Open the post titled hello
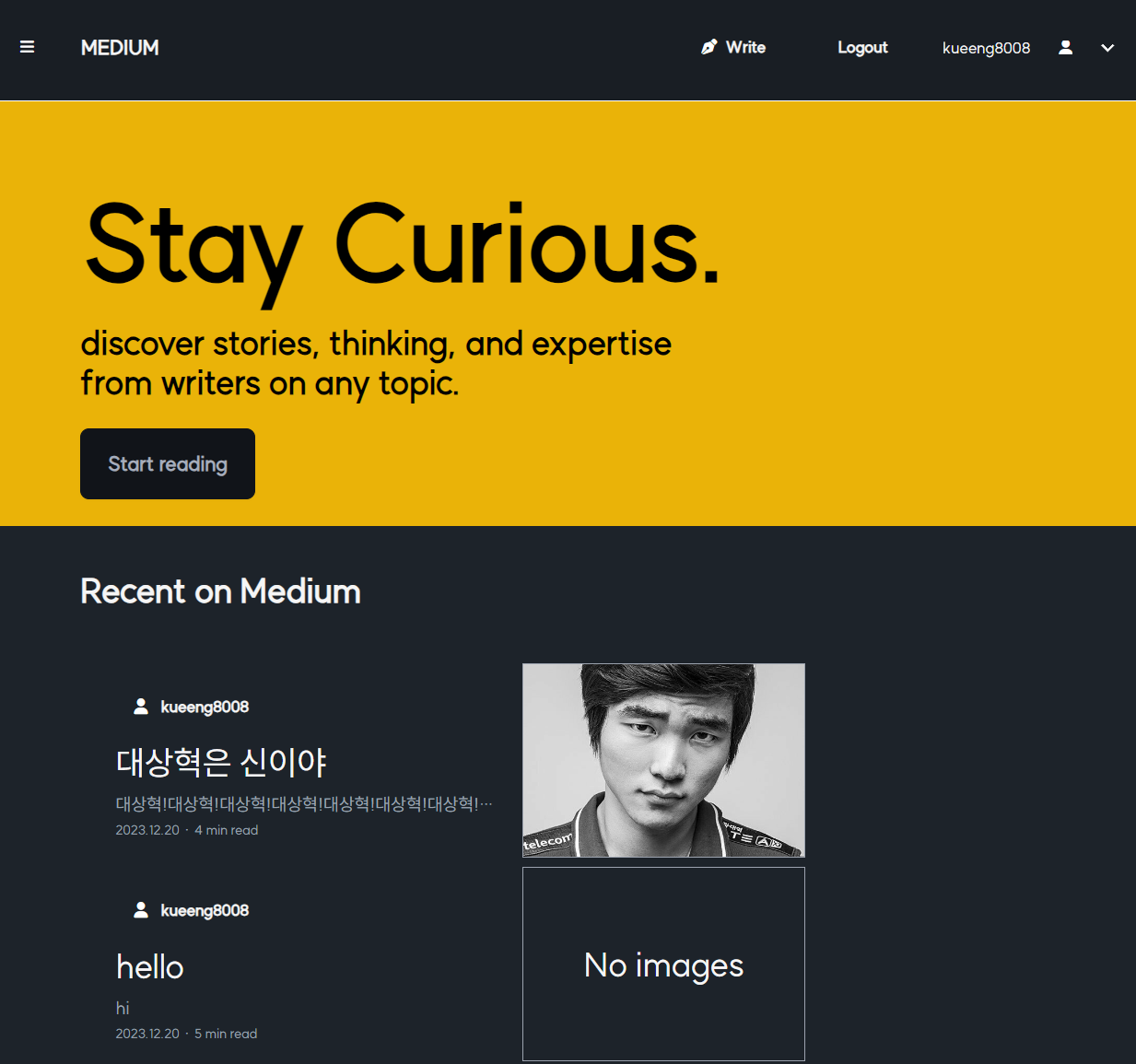Image resolution: width=1136 pixels, height=1064 pixels. click(150, 967)
